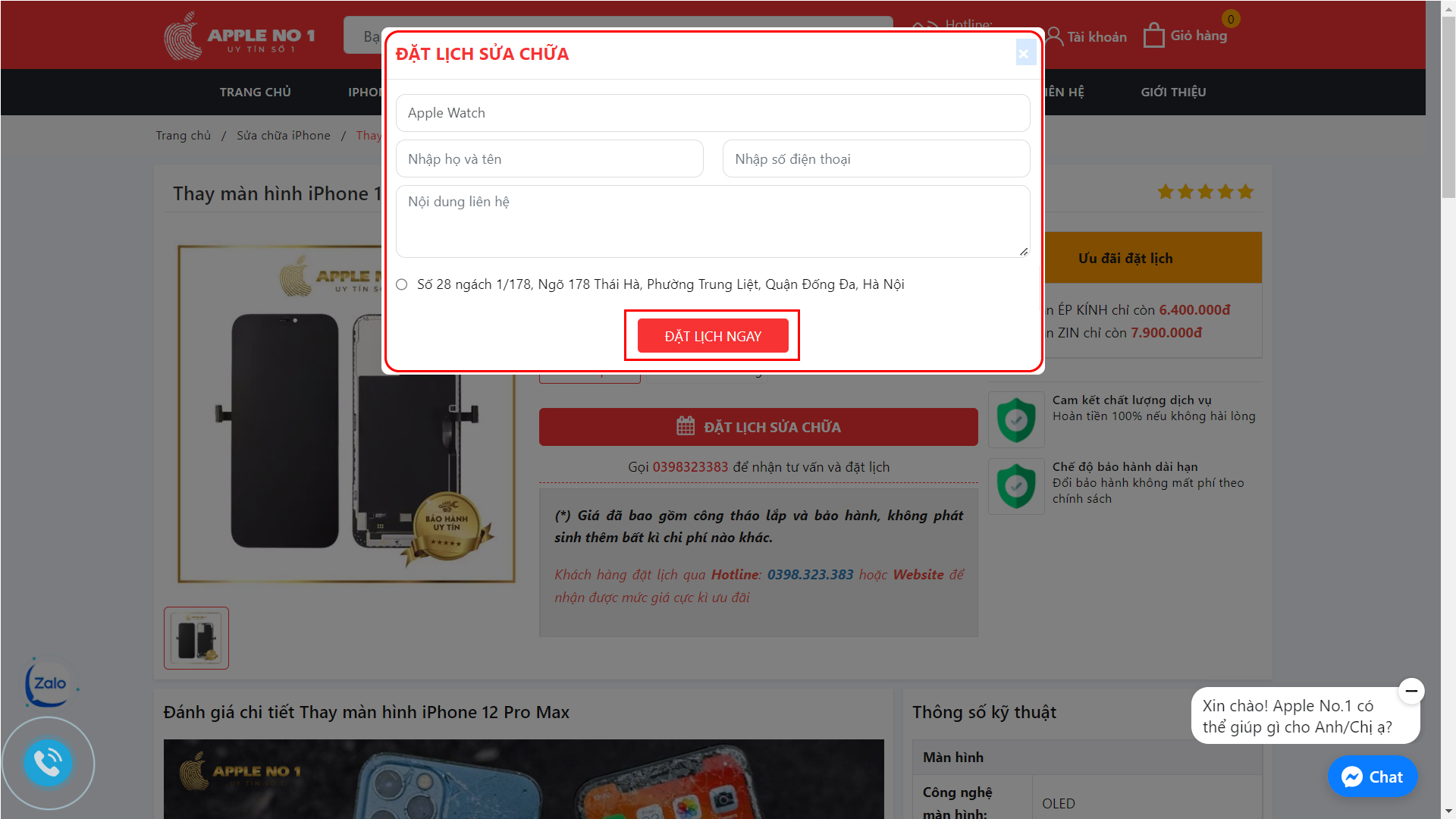
Task: Click Nhập họ và tên input field
Action: (x=552, y=158)
